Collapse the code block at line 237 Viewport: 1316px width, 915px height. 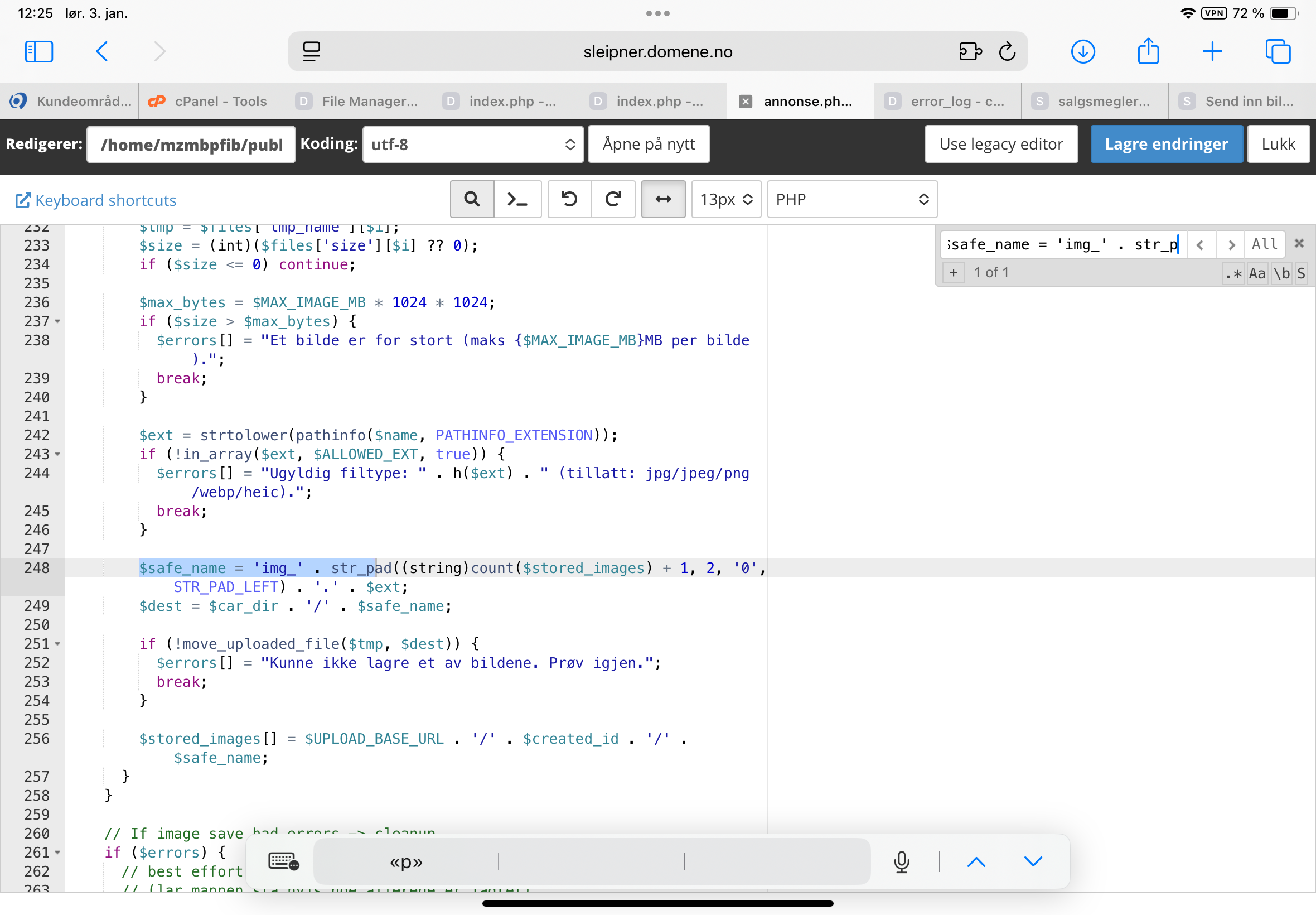point(57,321)
